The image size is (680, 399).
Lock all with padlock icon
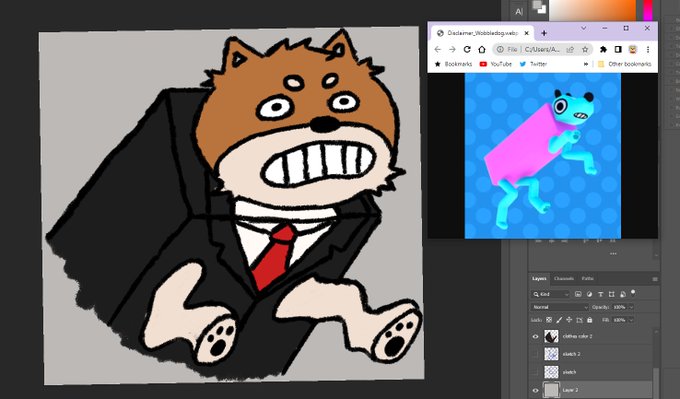[589, 320]
